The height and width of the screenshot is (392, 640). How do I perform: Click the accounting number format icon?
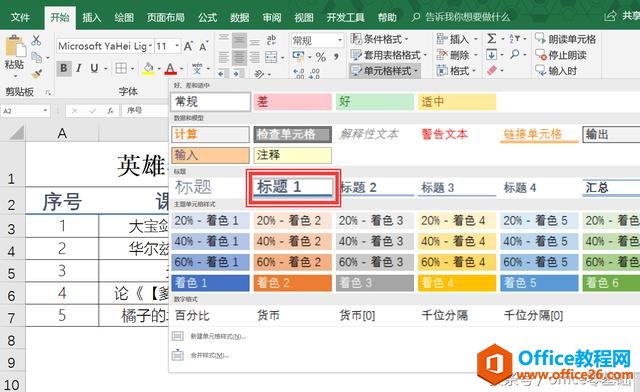298,56
